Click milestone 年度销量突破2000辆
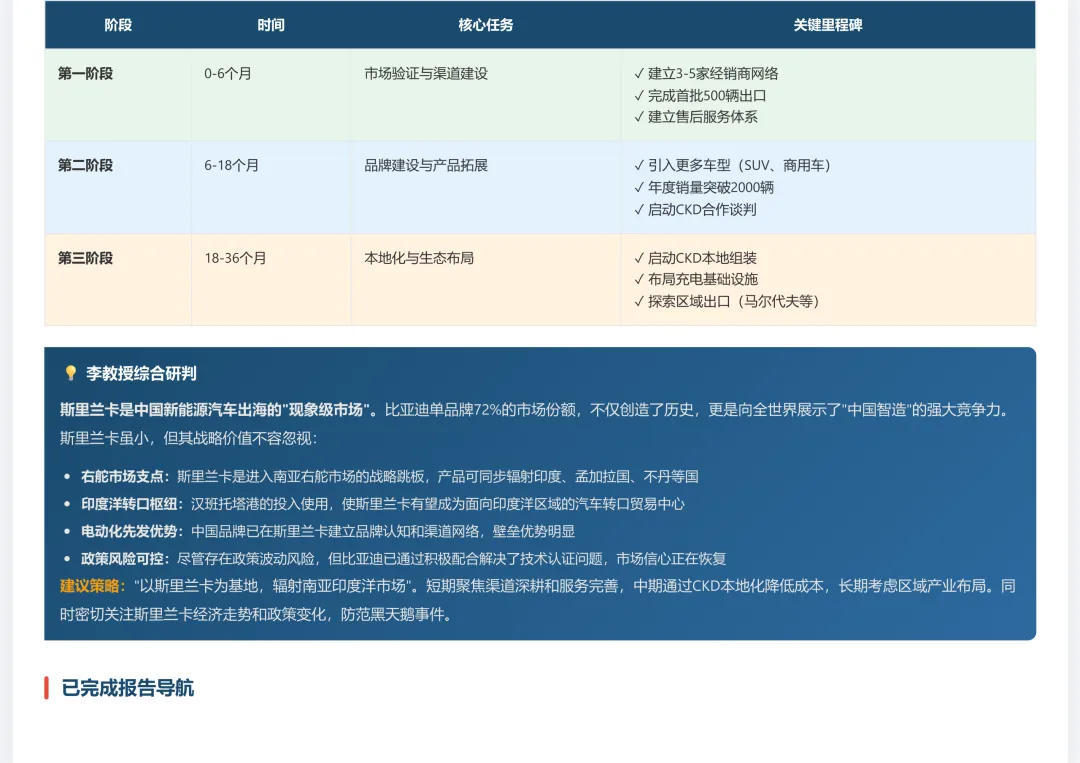 pos(704,187)
